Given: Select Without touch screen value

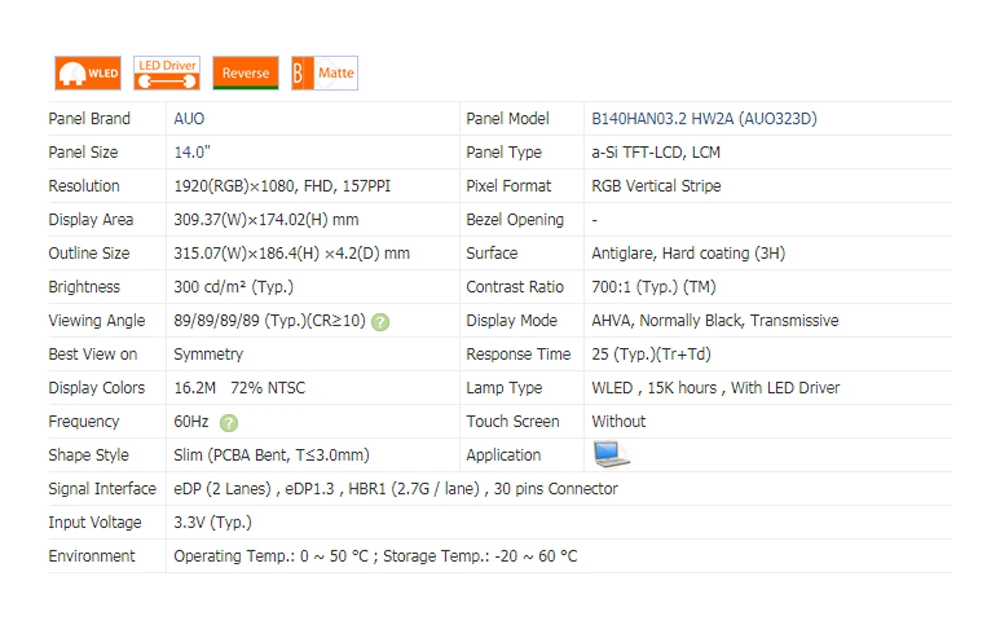Looking at the screenshot, I should point(619,422).
